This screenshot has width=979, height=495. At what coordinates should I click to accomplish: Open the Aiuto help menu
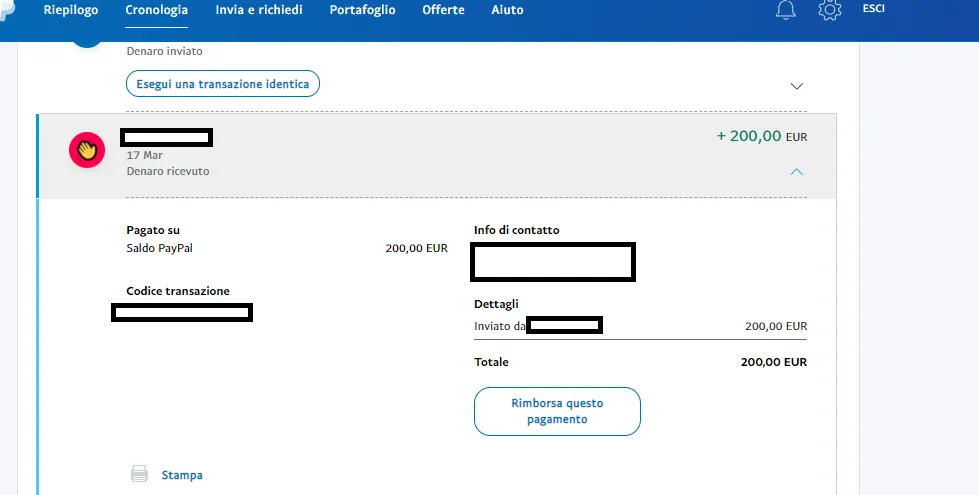pos(507,10)
